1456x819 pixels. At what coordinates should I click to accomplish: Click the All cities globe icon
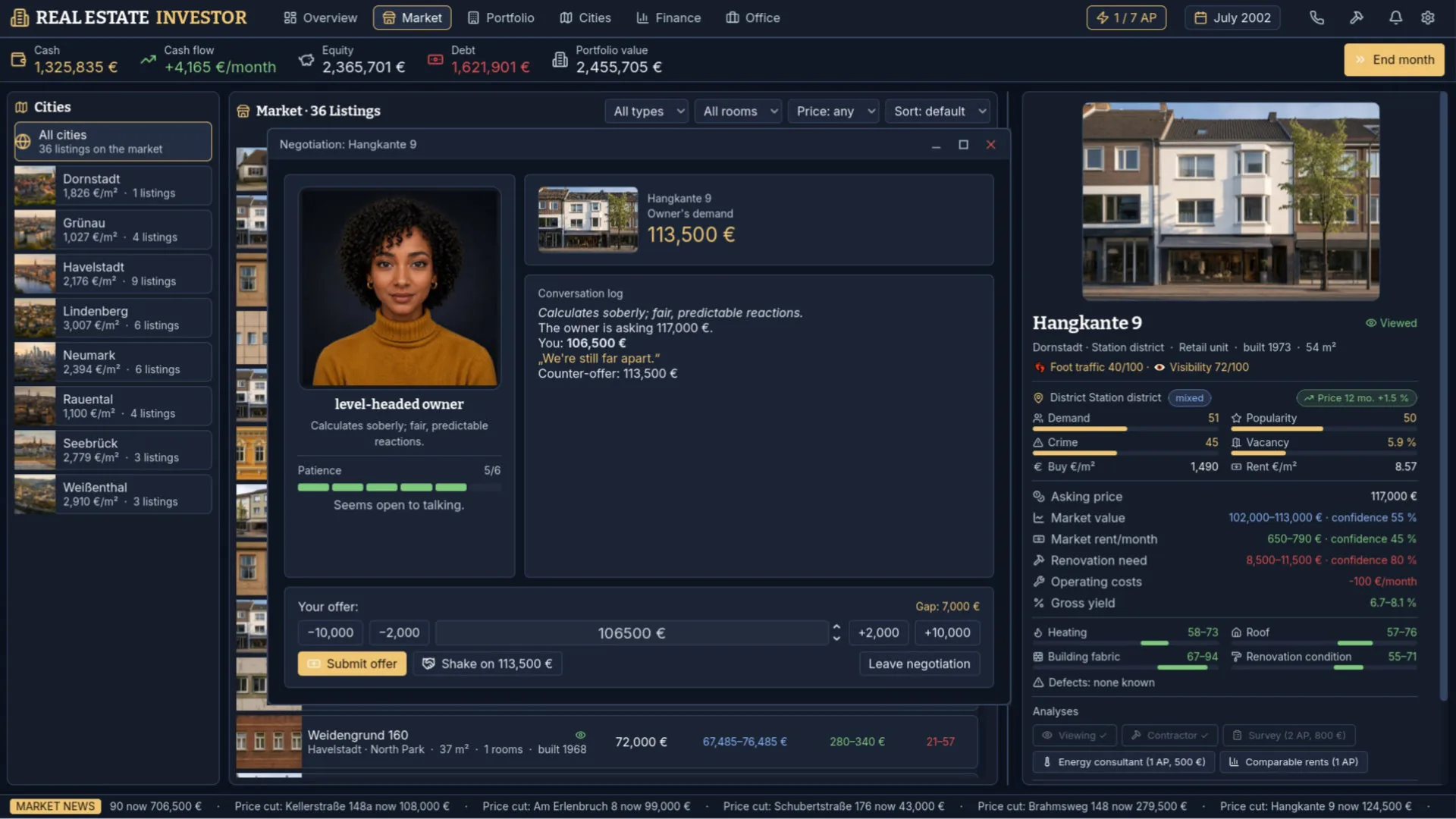[x=24, y=142]
